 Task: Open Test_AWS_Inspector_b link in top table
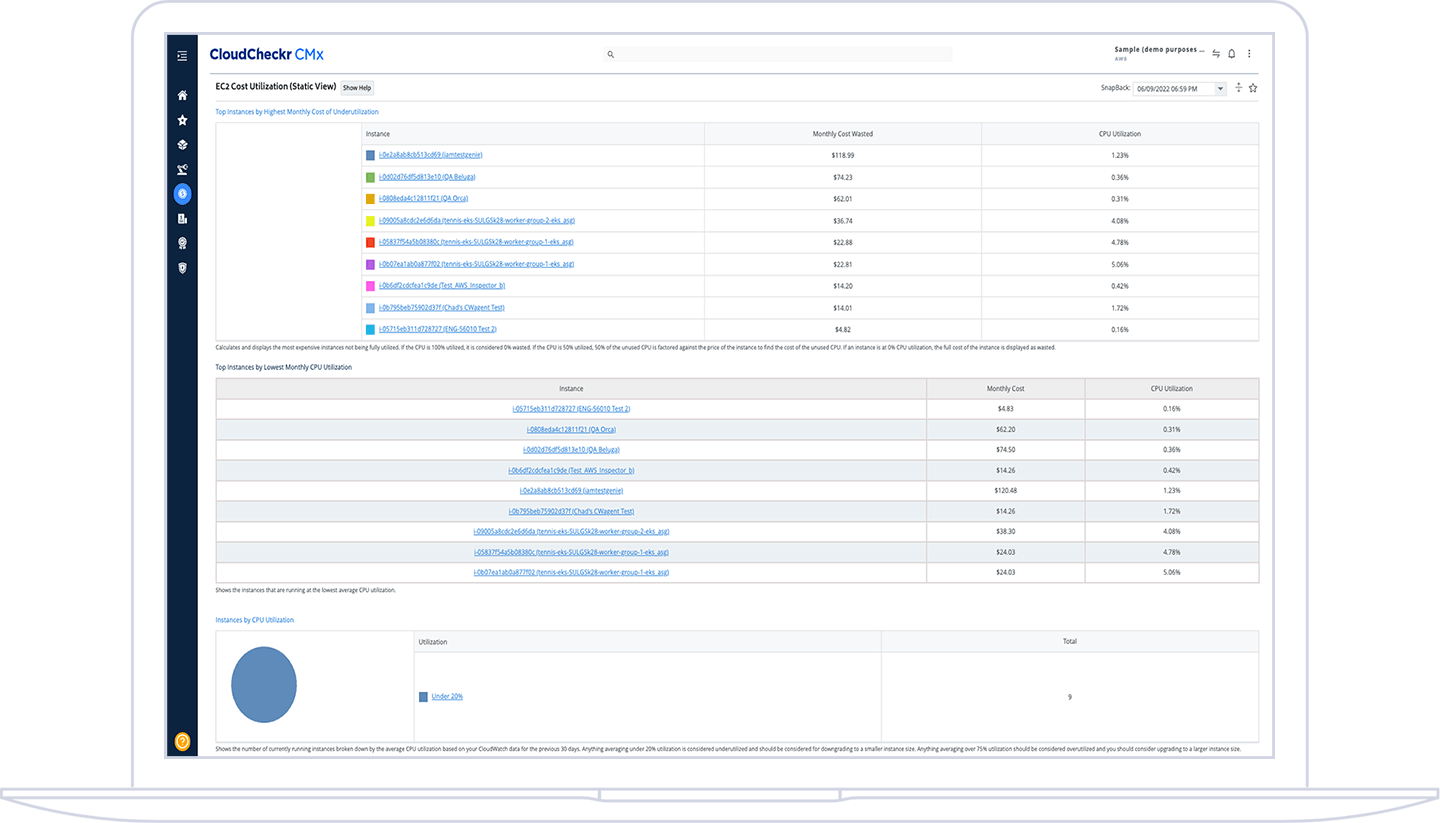point(441,285)
